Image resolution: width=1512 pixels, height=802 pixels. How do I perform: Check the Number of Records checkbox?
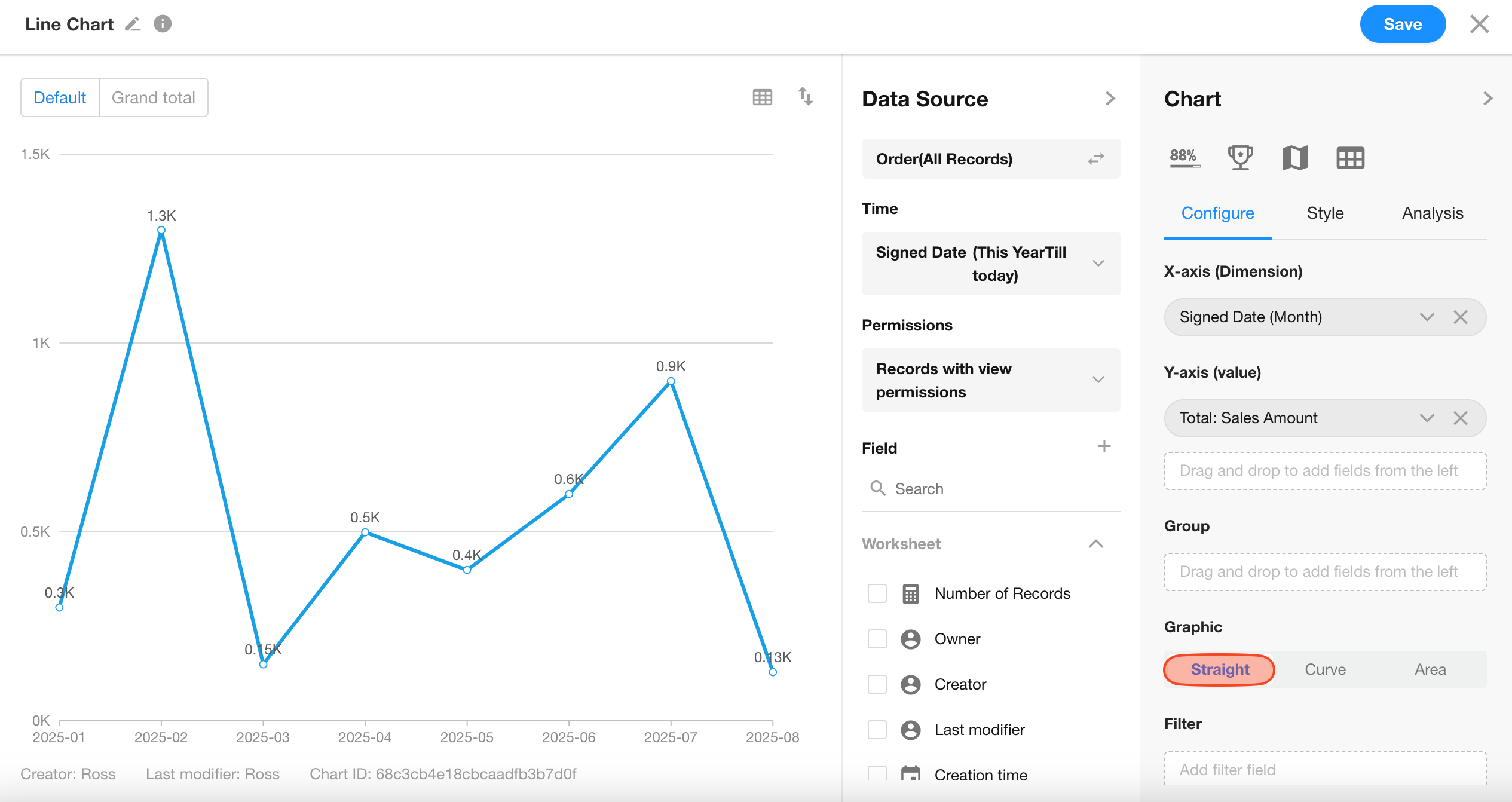(x=877, y=593)
